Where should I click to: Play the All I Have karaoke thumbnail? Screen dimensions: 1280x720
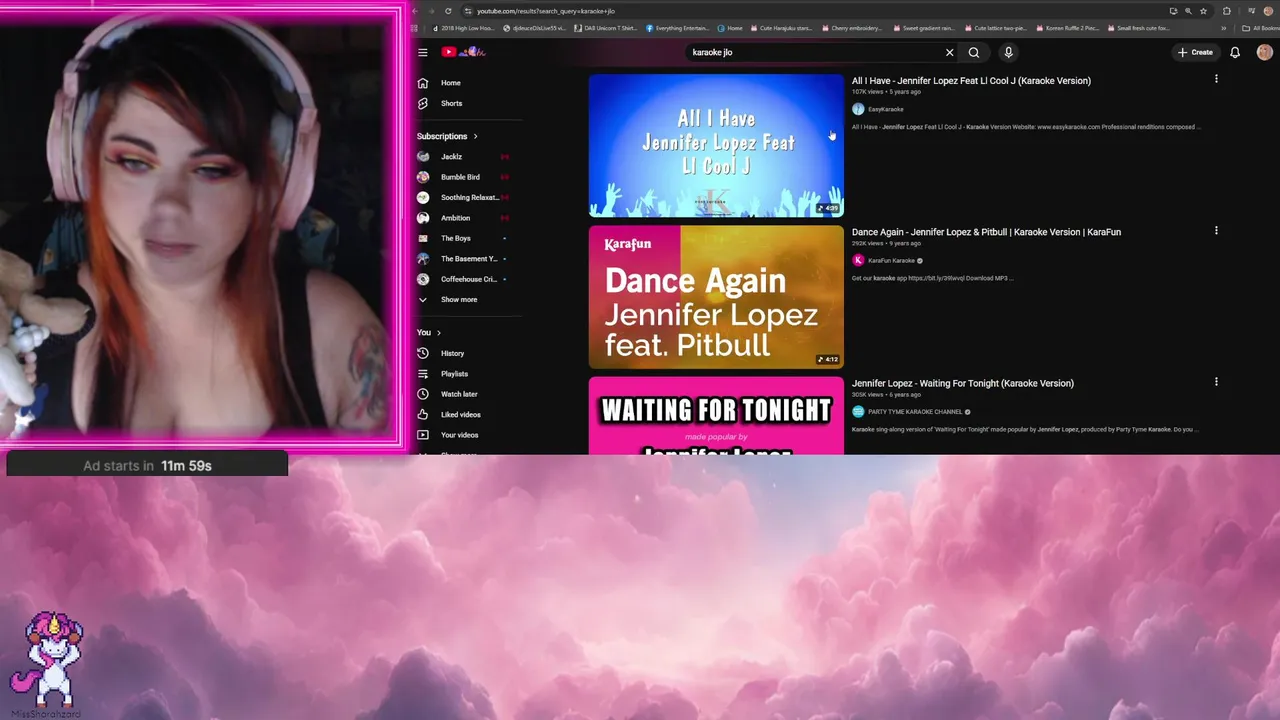tap(716, 145)
